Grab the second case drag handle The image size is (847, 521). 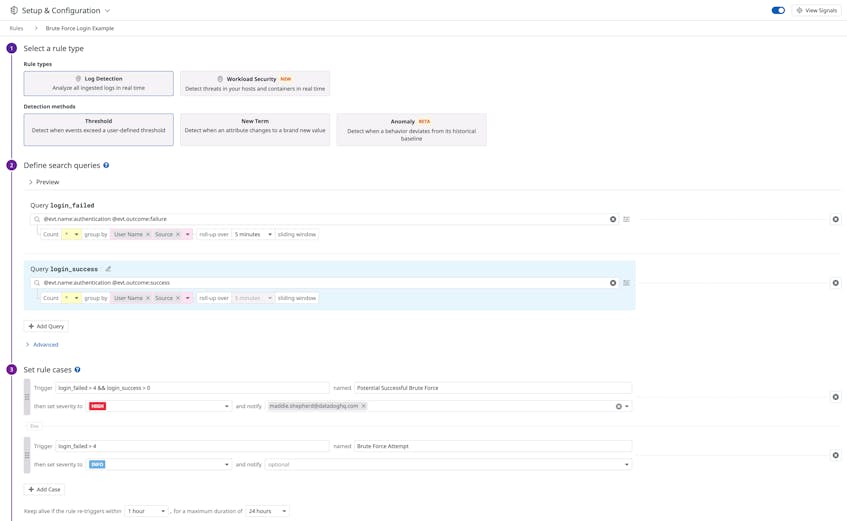point(27,455)
